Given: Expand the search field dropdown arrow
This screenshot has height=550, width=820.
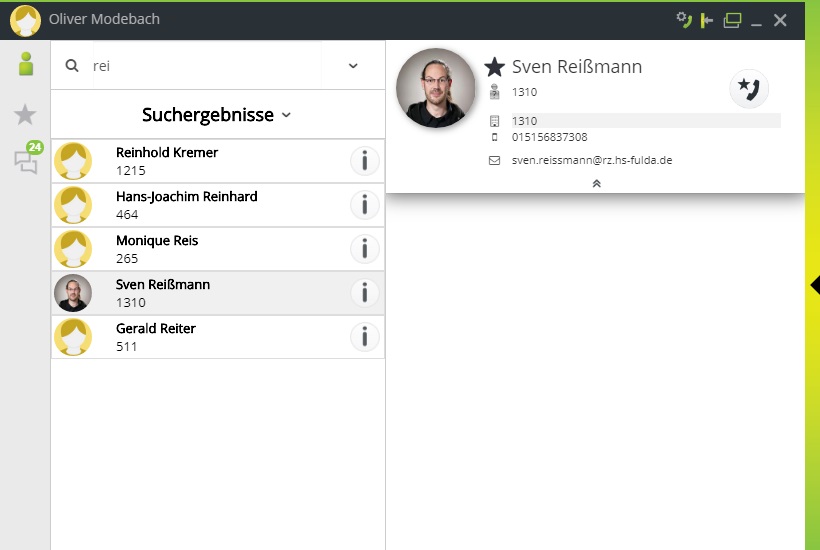Looking at the screenshot, I should pyautogui.click(x=353, y=66).
